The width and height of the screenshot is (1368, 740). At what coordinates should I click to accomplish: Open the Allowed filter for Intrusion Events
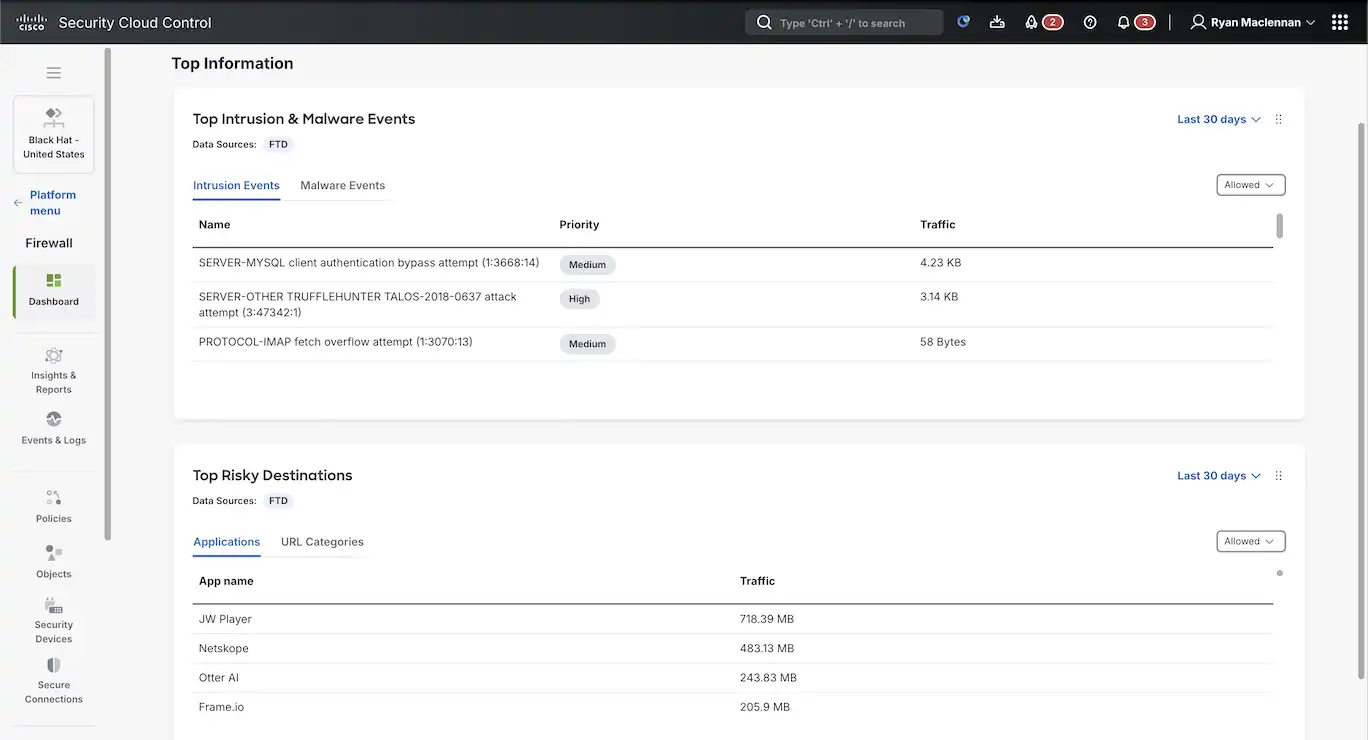click(x=1250, y=184)
